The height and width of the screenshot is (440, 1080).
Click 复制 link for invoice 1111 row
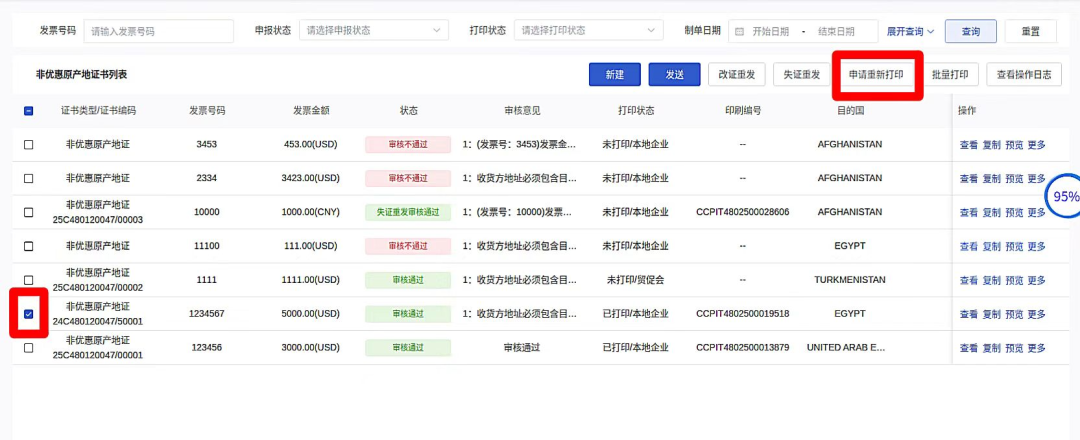[x=991, y=280]
